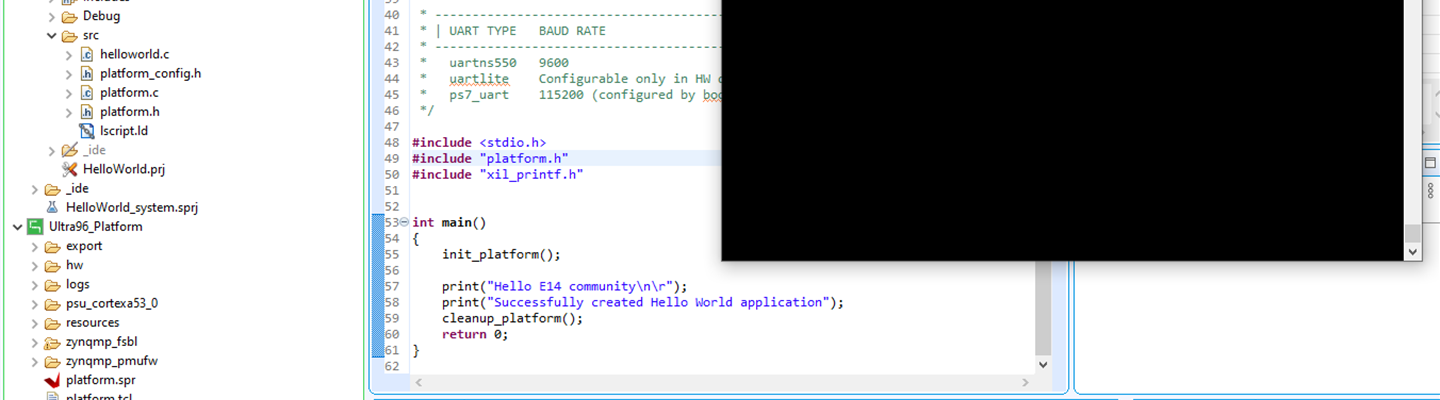Click the editor horizontal scrollbar right arrow
Image resolution: width=1440 pixels, height=400 pixels.
click(1025, 382)
